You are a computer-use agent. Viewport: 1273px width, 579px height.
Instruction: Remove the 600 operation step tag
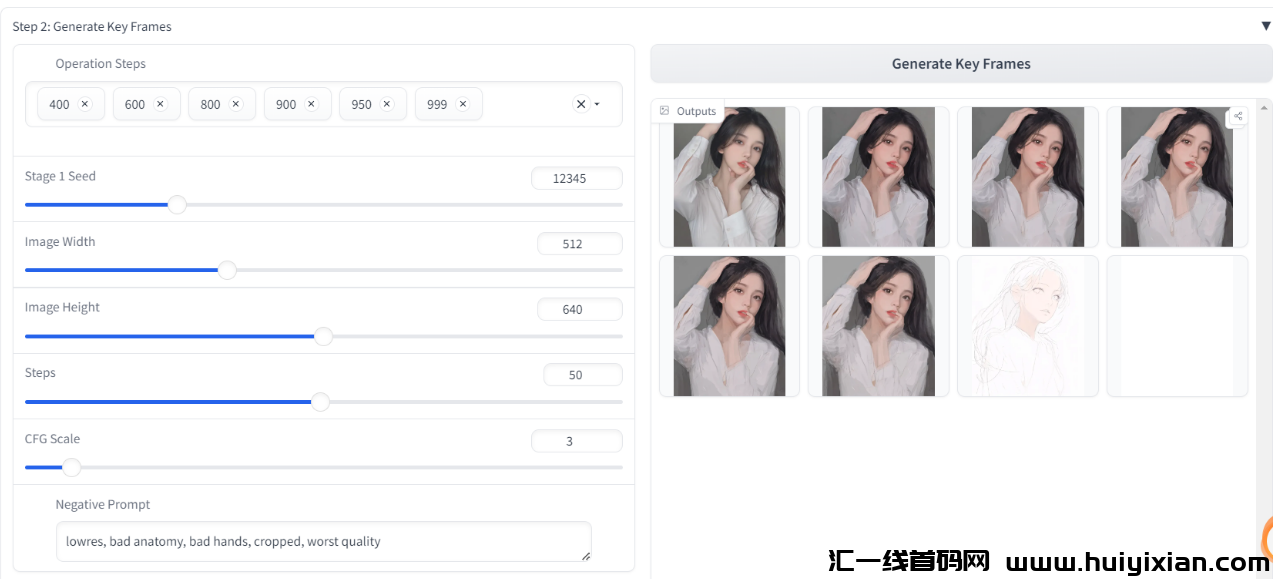point(160,104)
